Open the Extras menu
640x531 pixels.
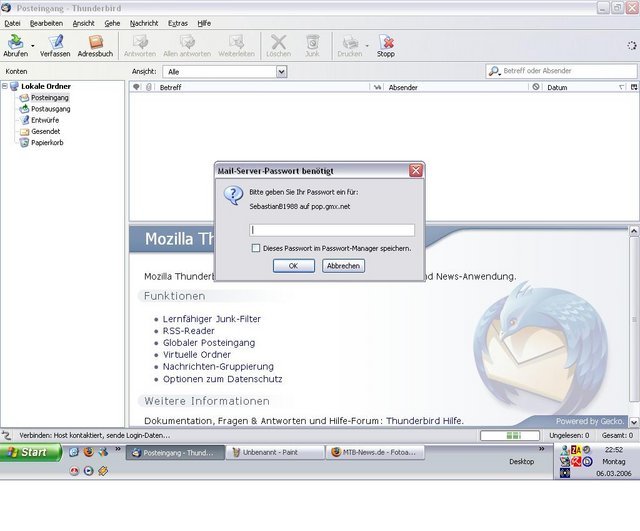(178, 23)
